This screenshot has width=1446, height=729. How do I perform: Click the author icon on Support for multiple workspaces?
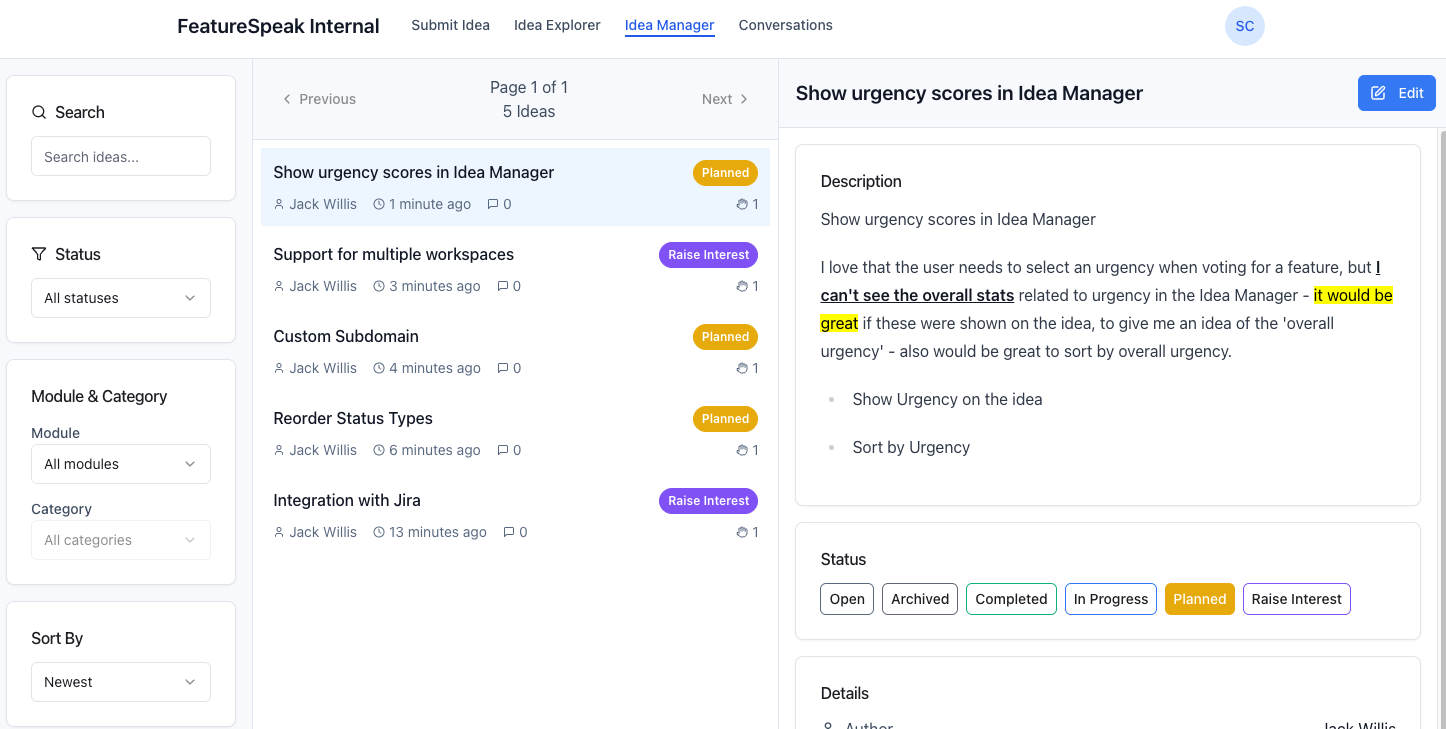click(x=279, y=286)
